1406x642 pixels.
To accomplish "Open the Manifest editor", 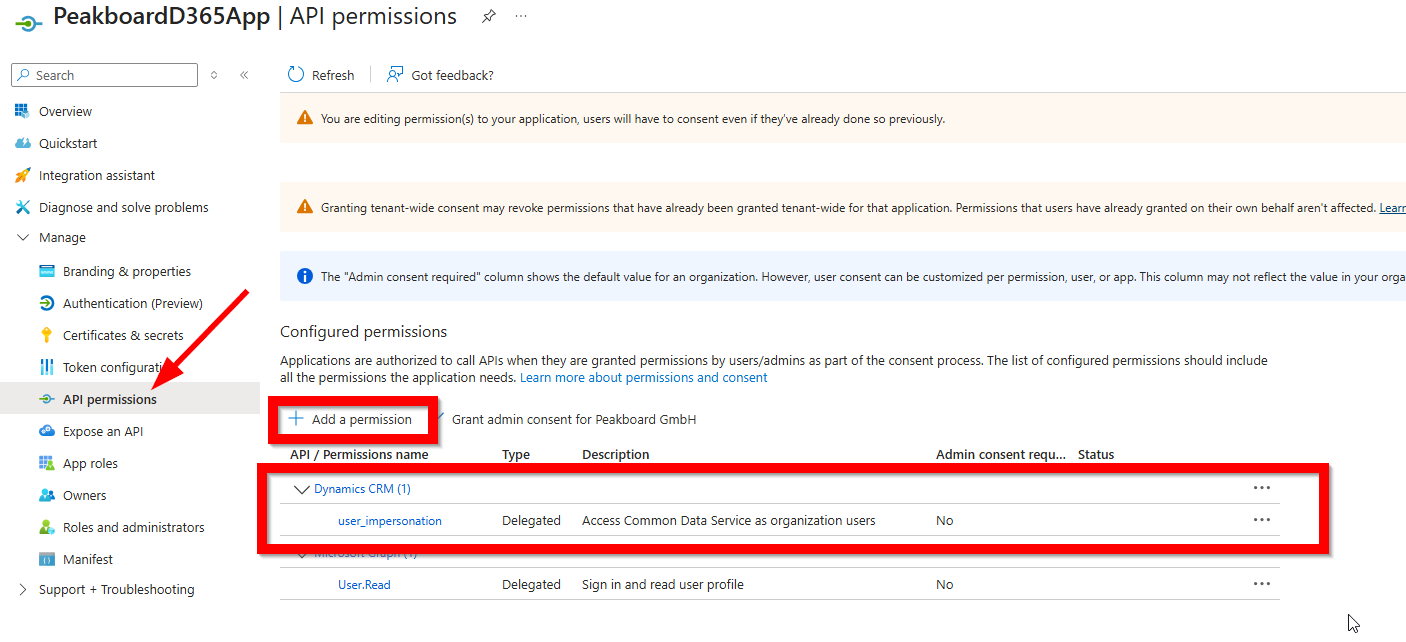I will (85, 558).
